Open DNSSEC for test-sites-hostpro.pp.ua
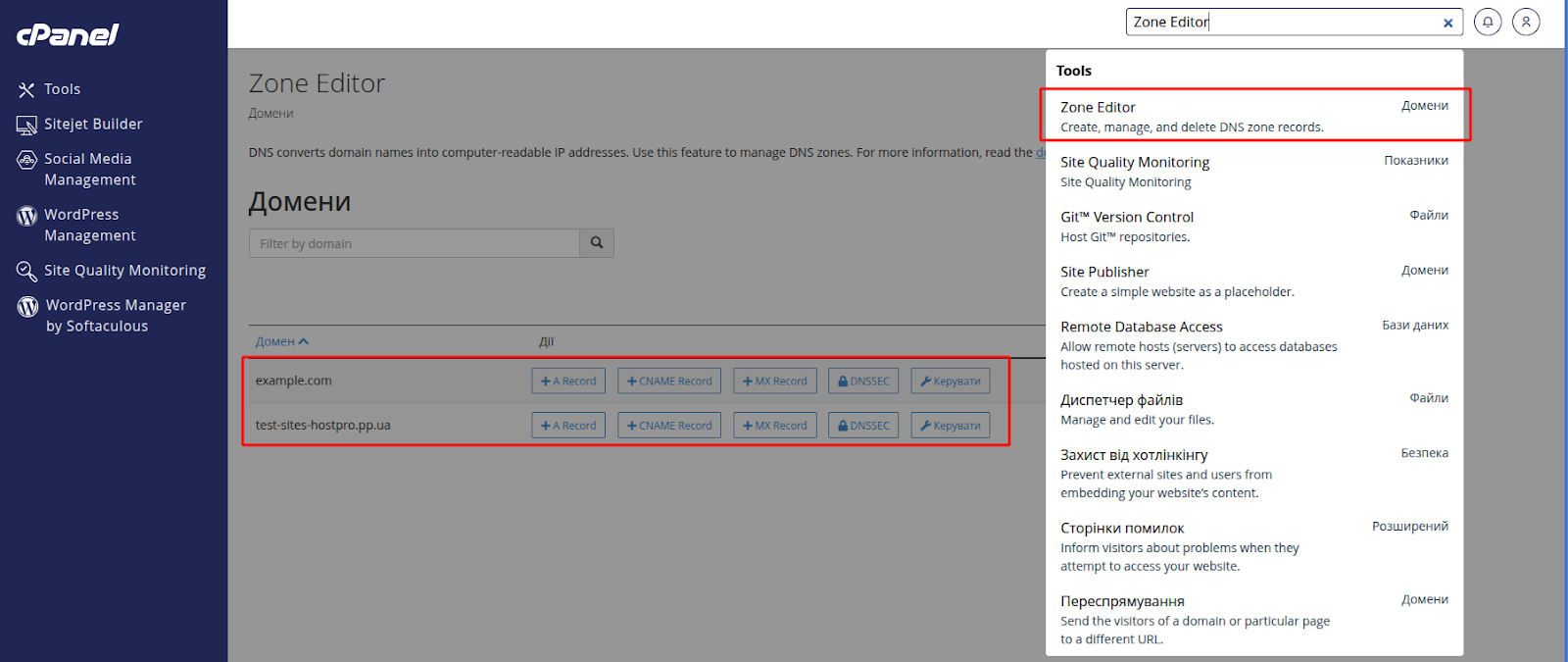This screenshot has height=662, width=1568. (863, 426)
